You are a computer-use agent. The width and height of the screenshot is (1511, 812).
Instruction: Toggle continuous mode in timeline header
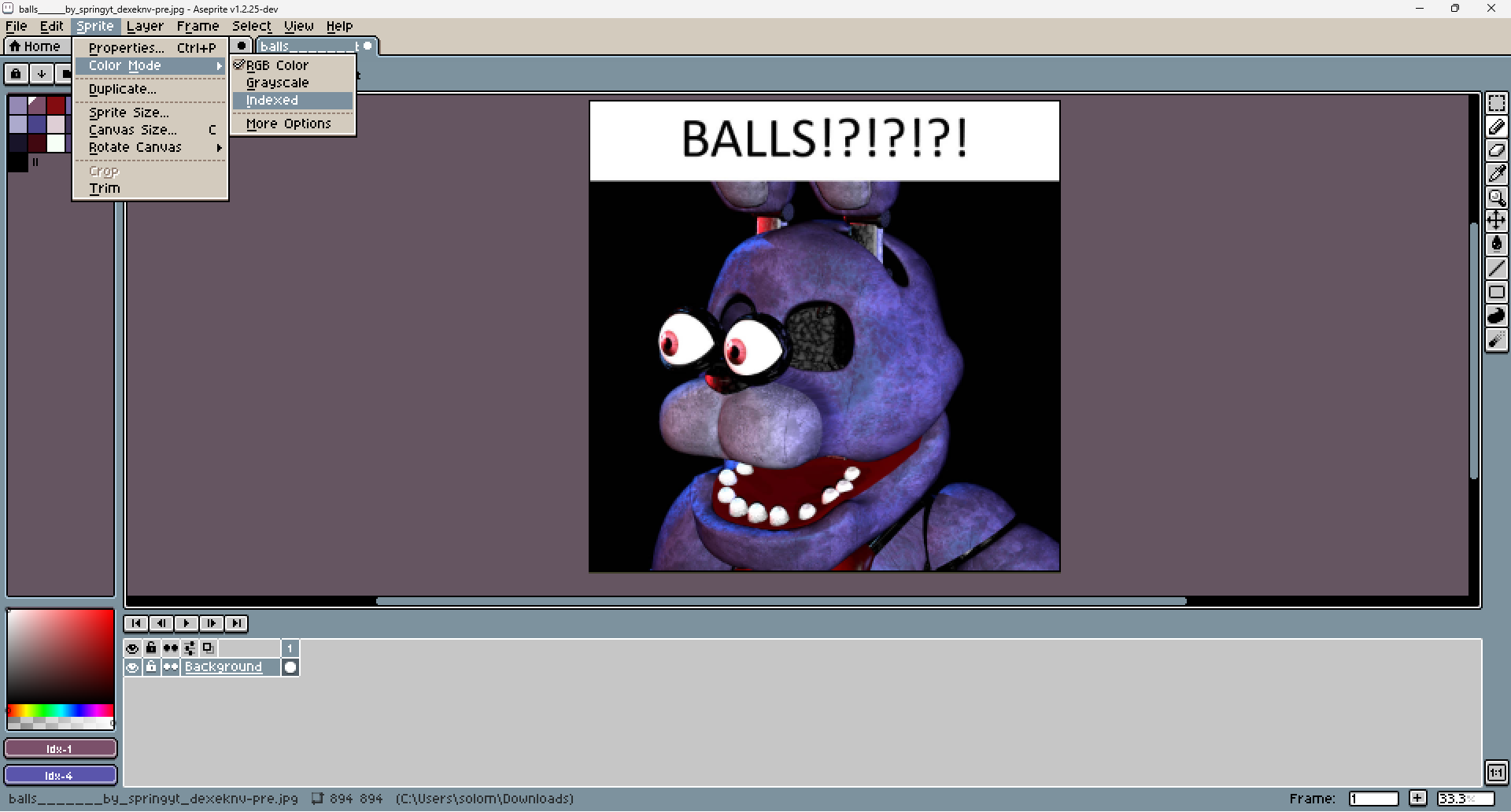171,648
